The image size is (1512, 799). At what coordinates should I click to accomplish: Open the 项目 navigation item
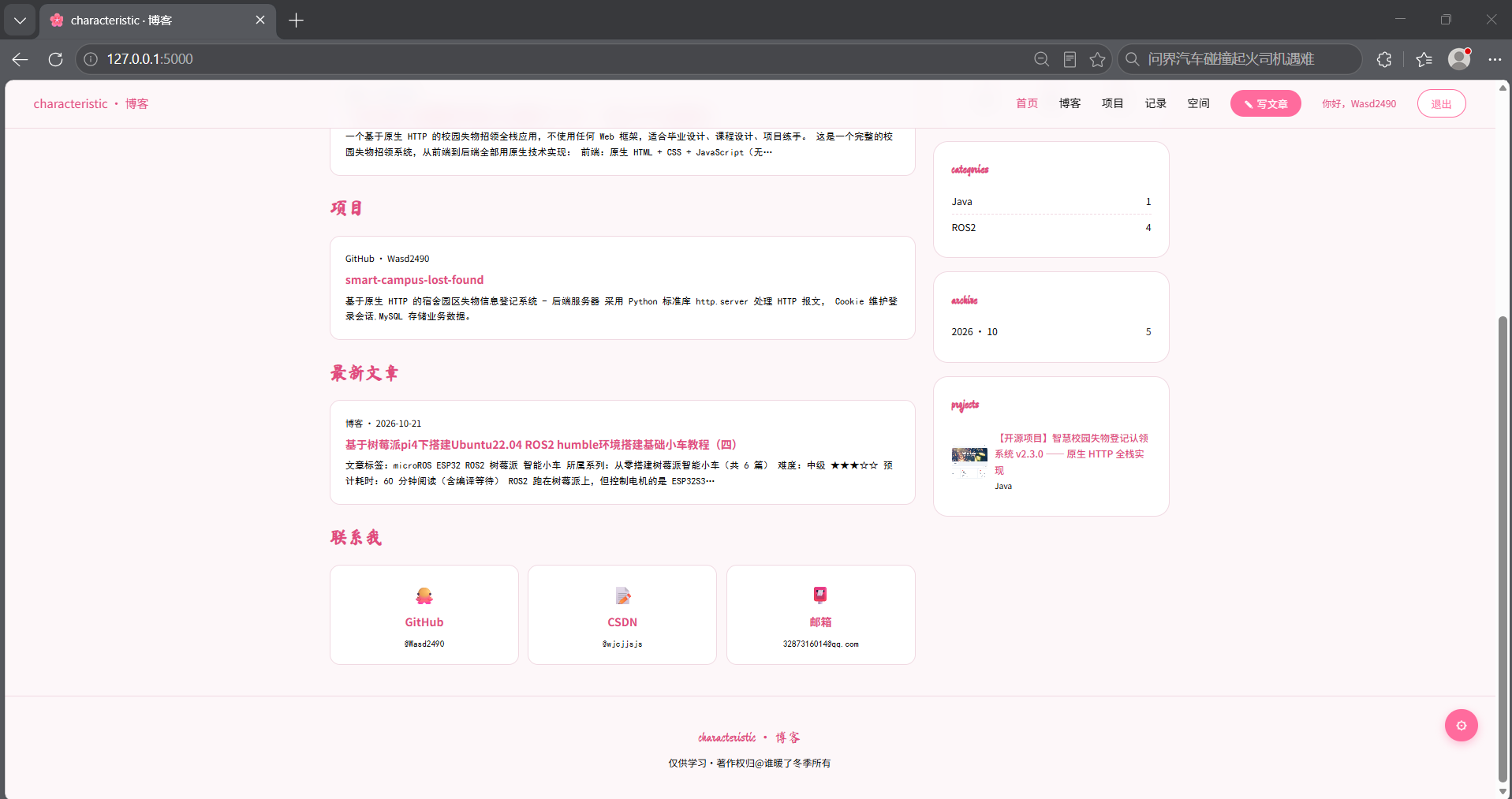click(x=1112, y=103)
